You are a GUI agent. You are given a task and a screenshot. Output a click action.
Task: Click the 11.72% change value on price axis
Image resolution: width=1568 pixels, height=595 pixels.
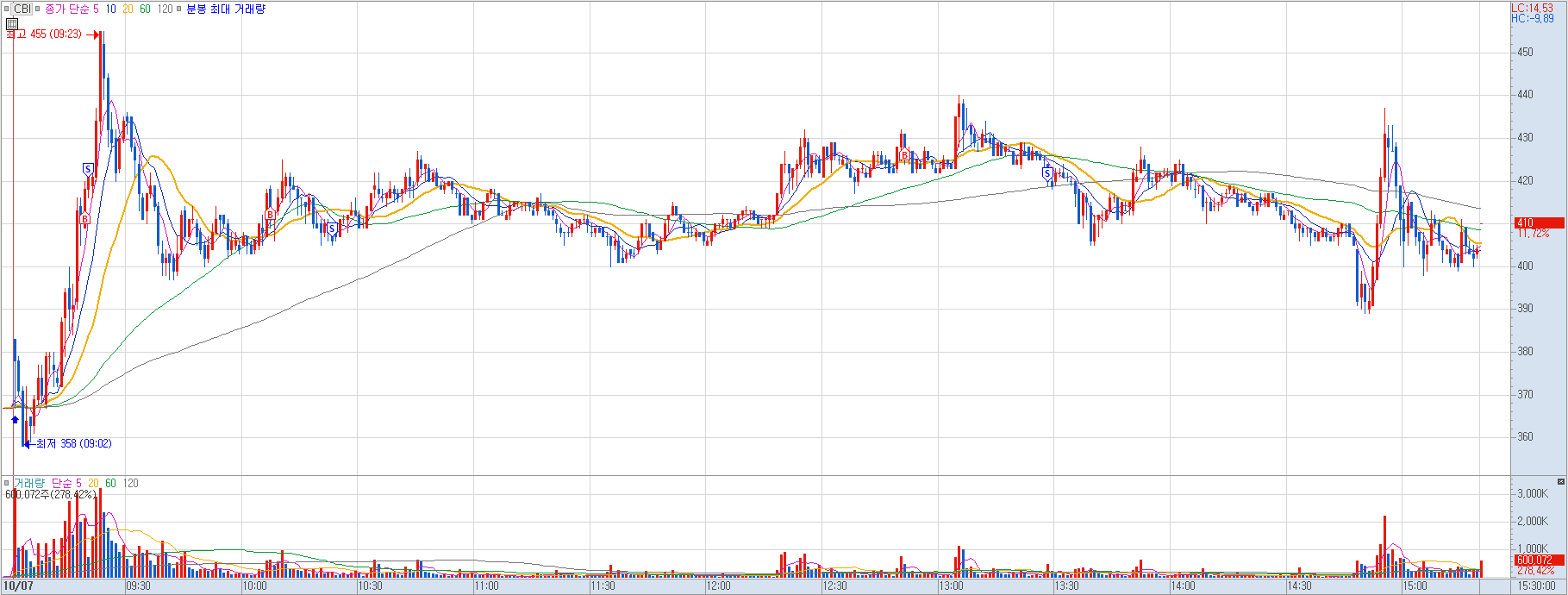click(1534, 234)
